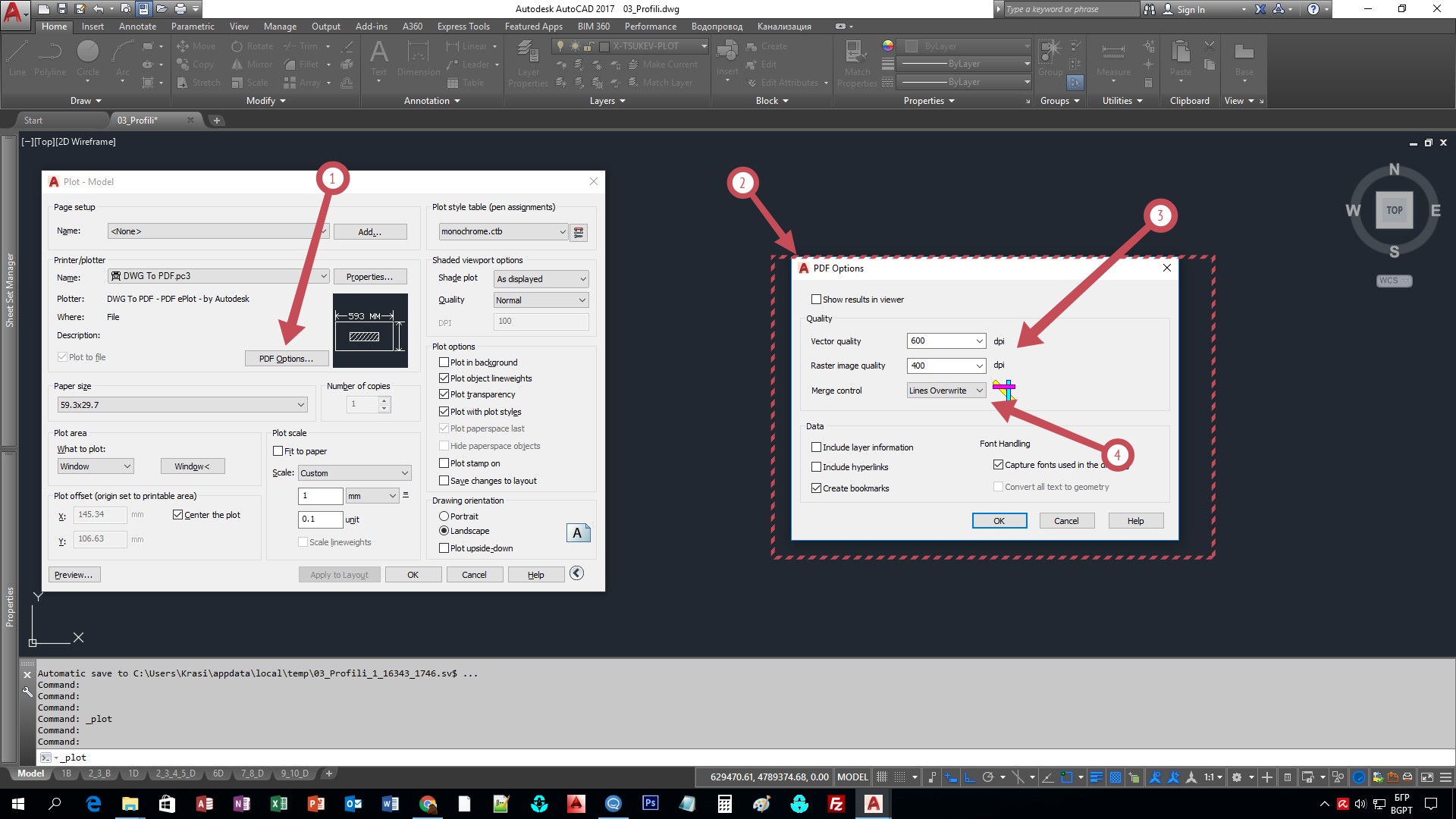
Task: Click the Group tool
Action: point(1050,59)
